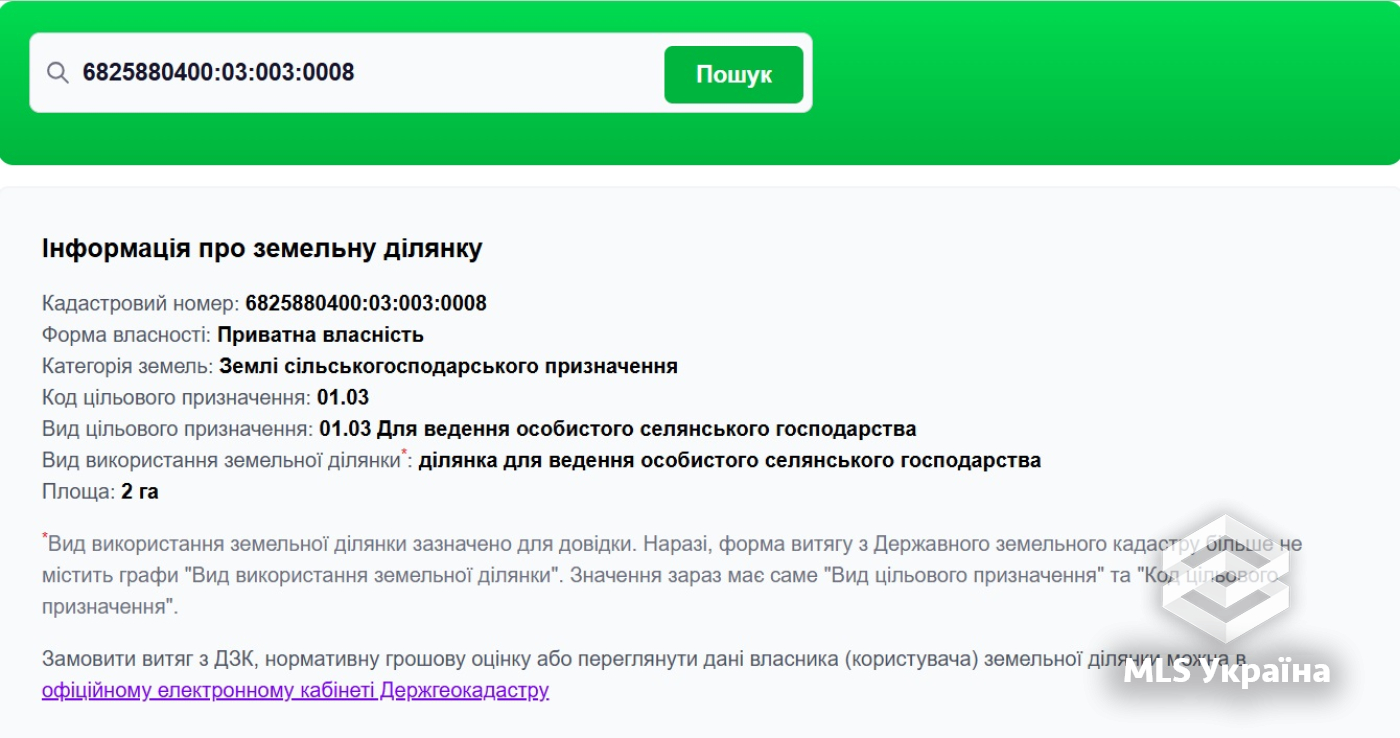Viewport: 1400px width, 738px height.
Task: Select the heading Інформація про земельну ділянку
Action: [x=262, y=248]
